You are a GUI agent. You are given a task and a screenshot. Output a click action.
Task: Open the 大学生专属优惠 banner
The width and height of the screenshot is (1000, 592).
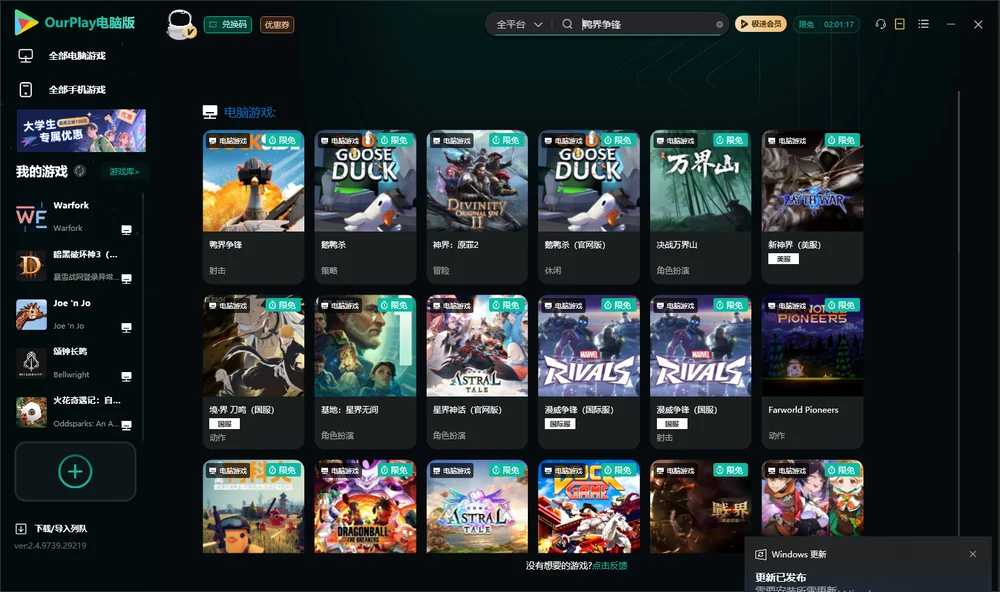click(81, 131)
